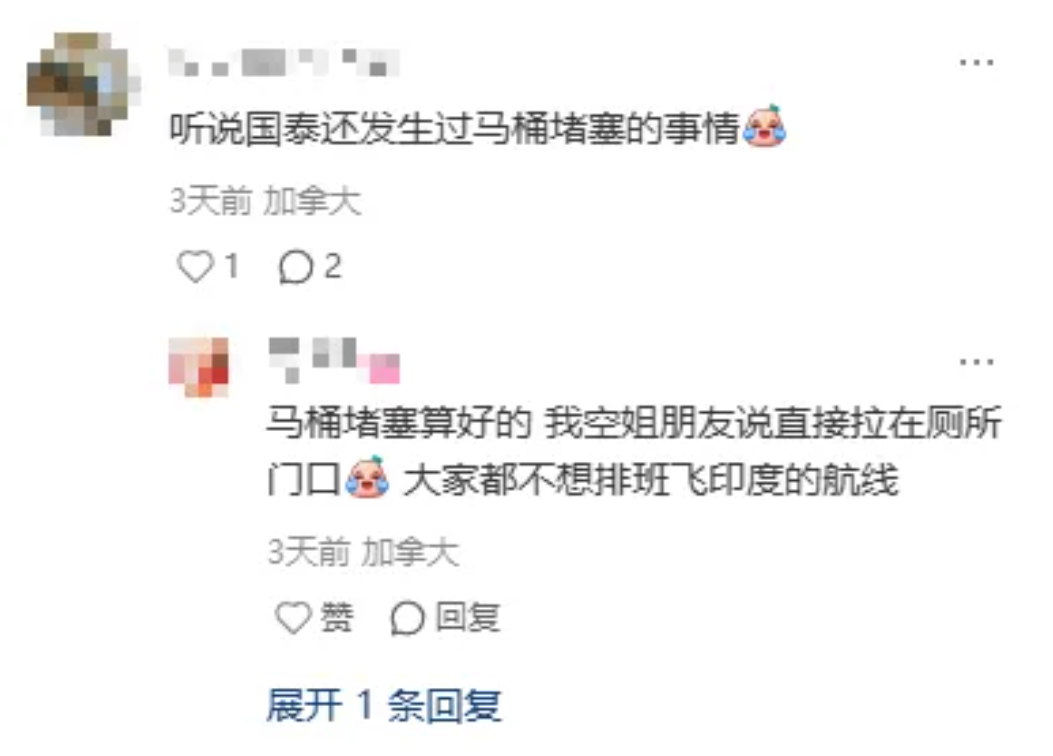Click the reply text mentioning 印度的航线
1053x756 pixels.
633,451
